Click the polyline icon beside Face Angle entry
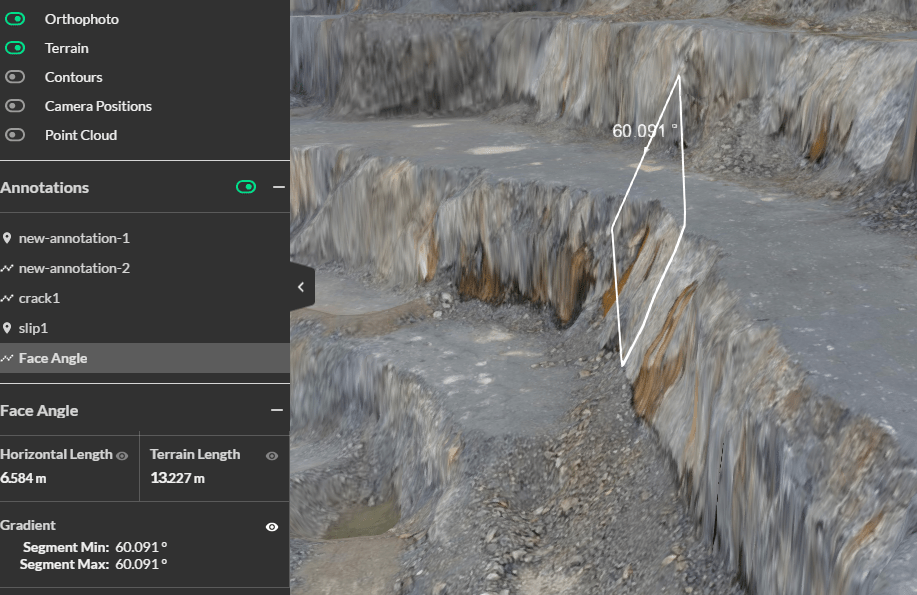Image resolution: width=917 pixels, height=595 pixels. pyautogui.click(x=10, y=358)
